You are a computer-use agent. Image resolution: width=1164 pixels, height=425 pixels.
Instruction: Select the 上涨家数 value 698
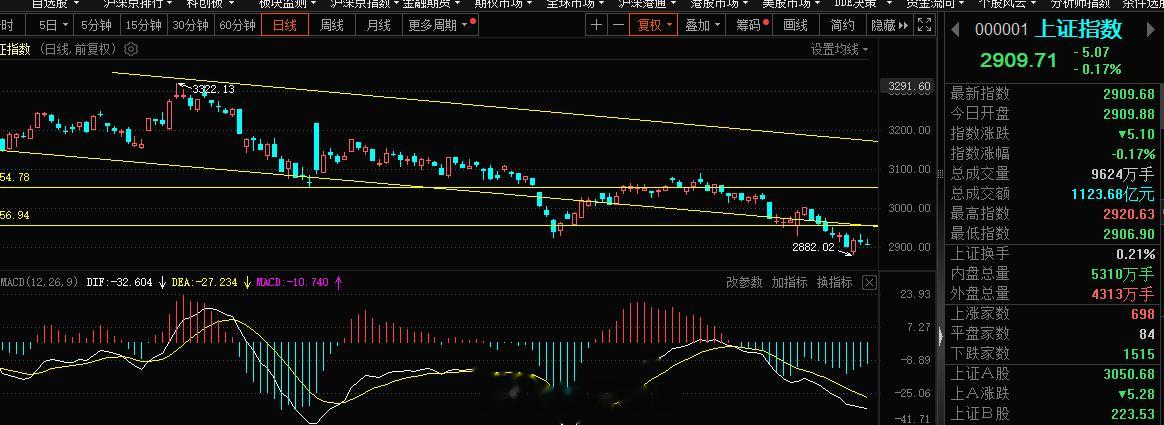coord(1143,314)
